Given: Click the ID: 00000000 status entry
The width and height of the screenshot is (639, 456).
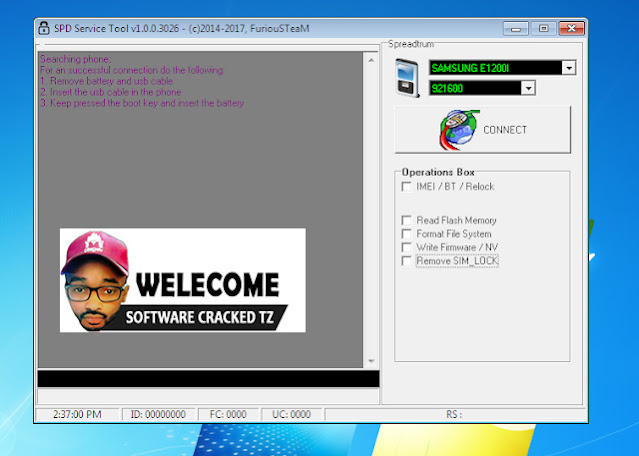Looking at the screenshot, I should 158,414.
